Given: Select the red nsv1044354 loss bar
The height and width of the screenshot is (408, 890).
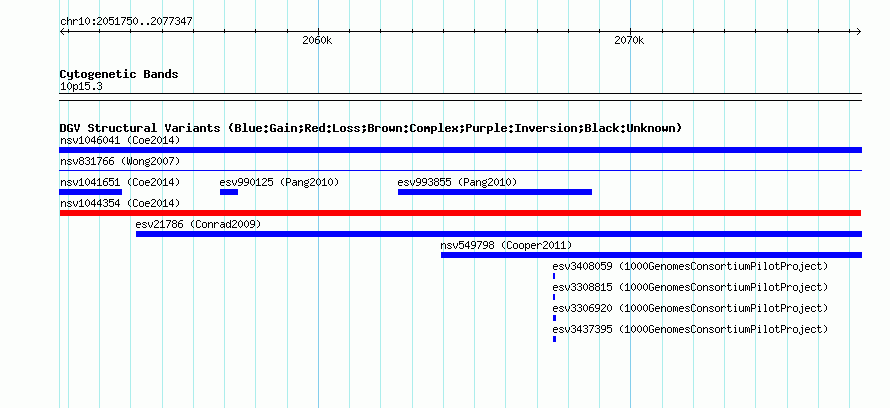Looking at the screenshot, I should 460,213.
